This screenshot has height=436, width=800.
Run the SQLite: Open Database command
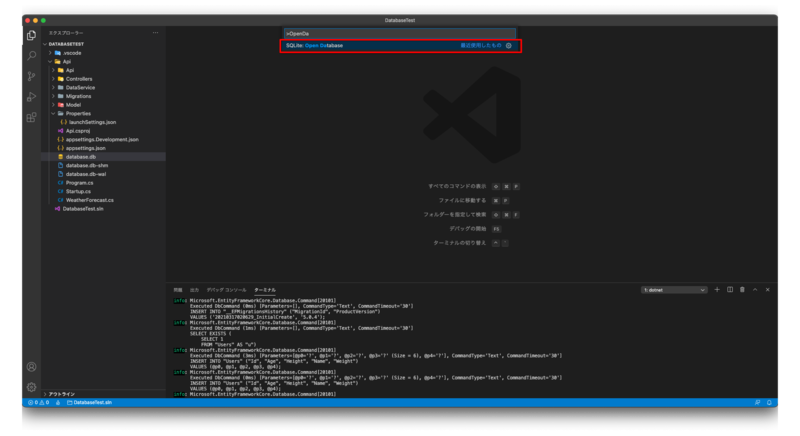click(401, 45)
